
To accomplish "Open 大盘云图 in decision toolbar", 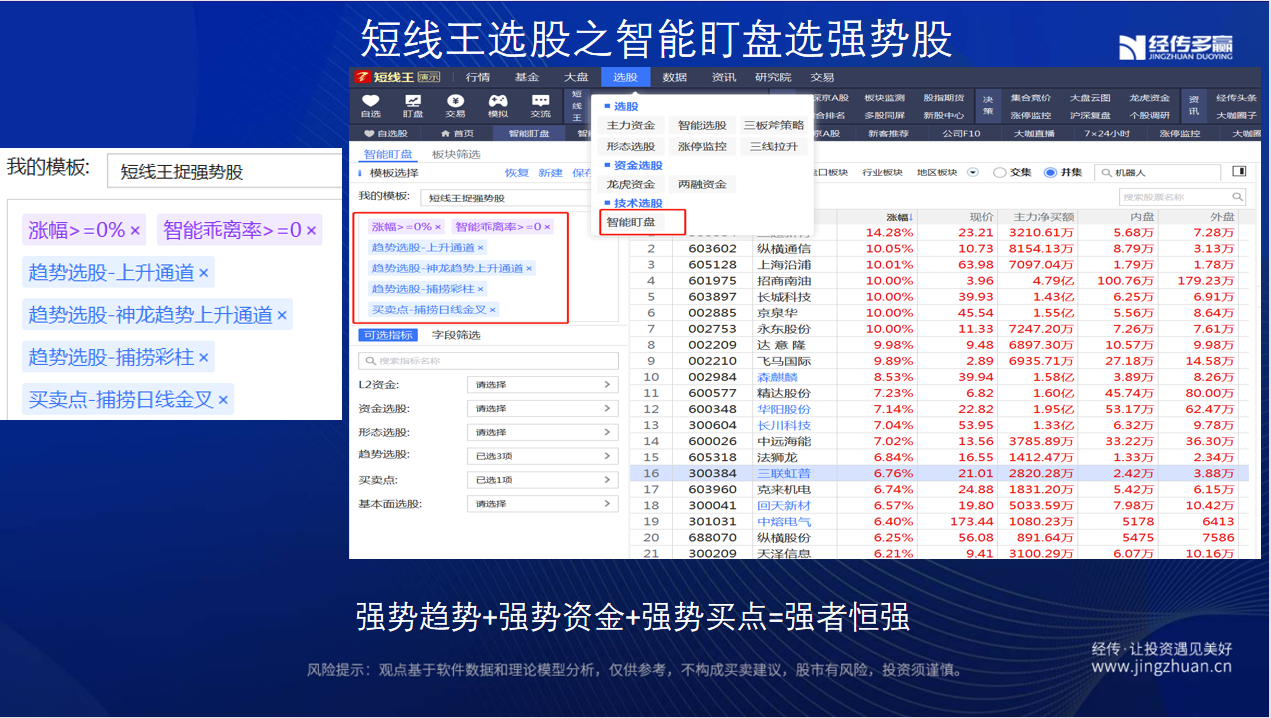I will pyautogui.click(x=1090, y=98).
